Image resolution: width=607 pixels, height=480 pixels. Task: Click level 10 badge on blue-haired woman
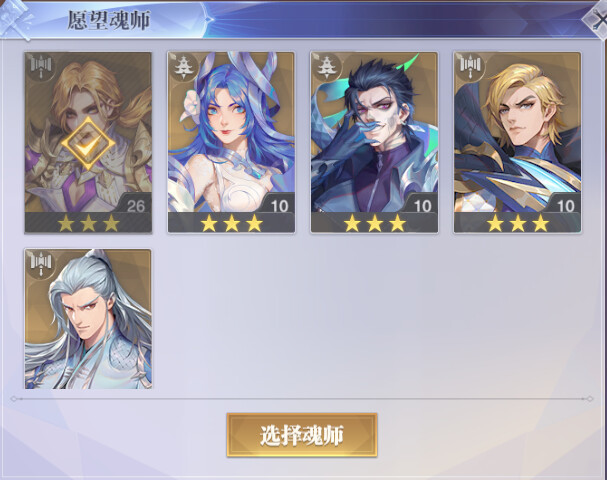279,206
